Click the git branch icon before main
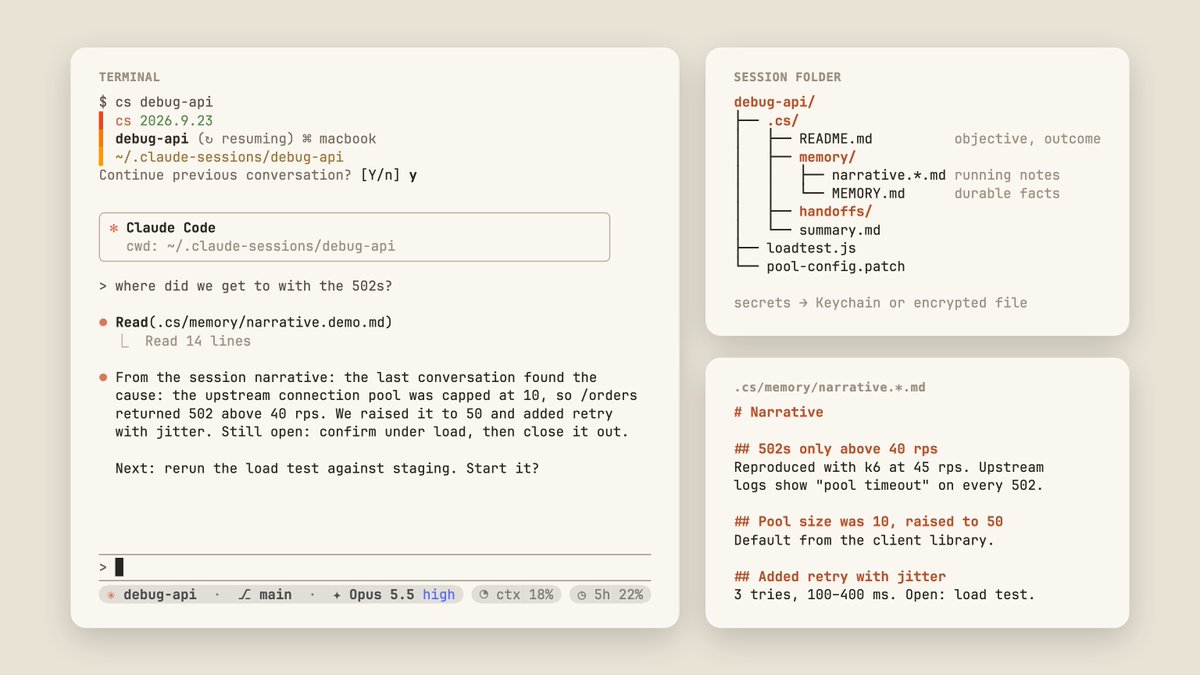 point(246,595)
